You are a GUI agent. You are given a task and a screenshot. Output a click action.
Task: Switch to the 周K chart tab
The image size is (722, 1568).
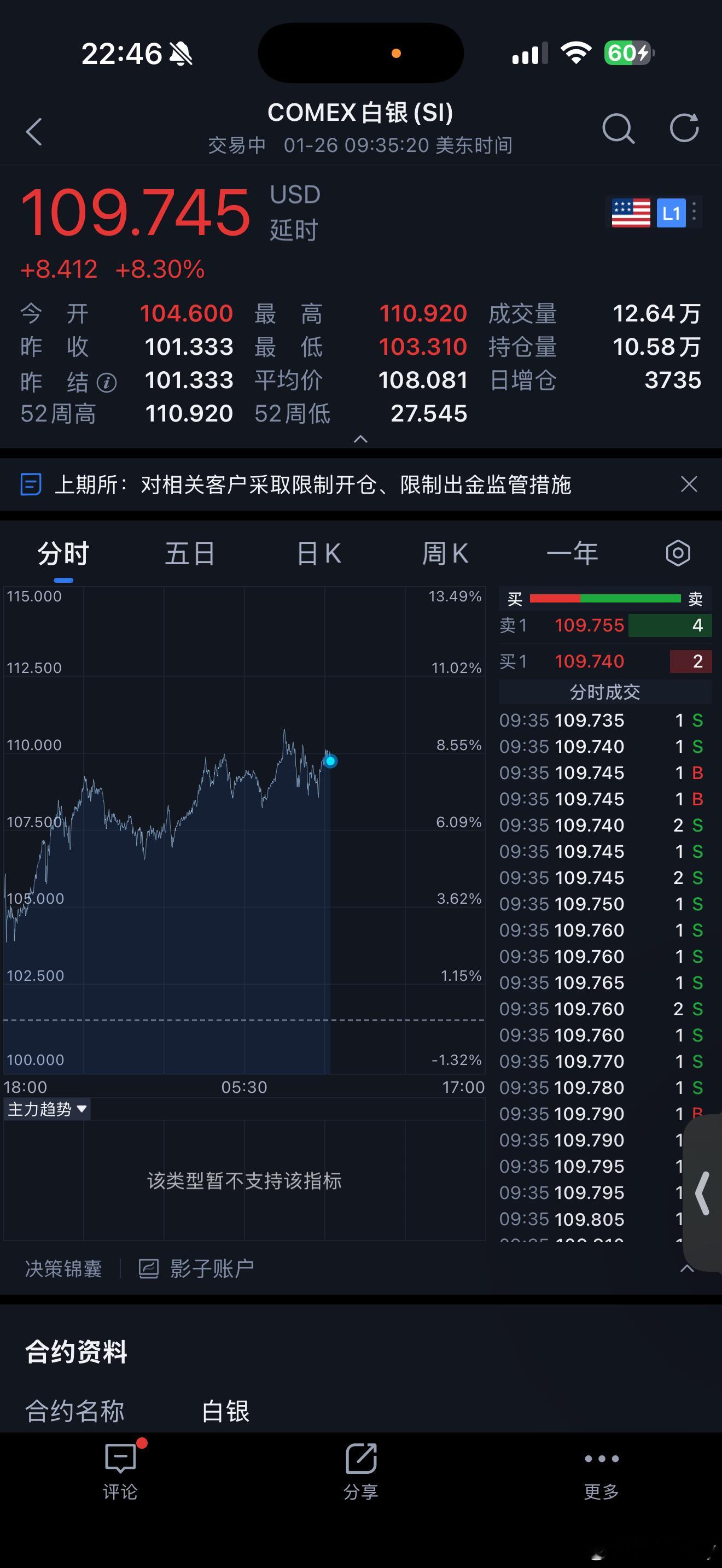point(445,554)
